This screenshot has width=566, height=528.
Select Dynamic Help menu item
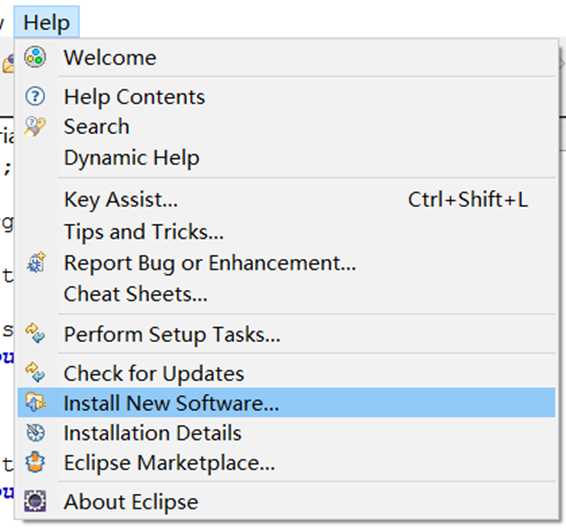pyautogui.click(x=287, y=158)
